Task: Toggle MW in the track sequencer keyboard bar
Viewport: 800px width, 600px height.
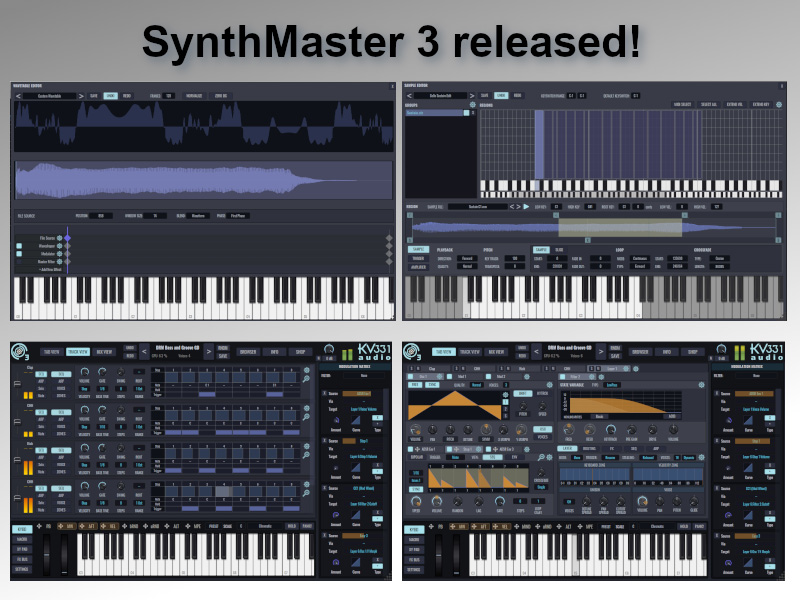Action: (67, 526)
